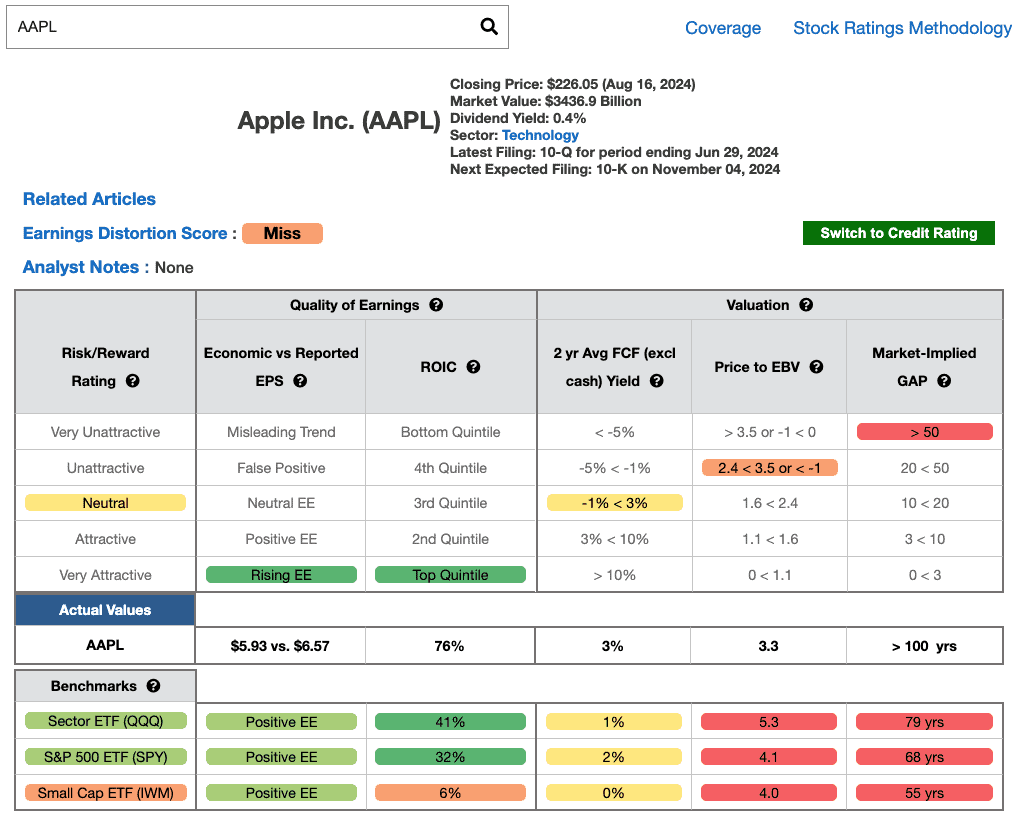
Task: Click help icon for Economic vs Reported EPS
Action: pos(300,381)
